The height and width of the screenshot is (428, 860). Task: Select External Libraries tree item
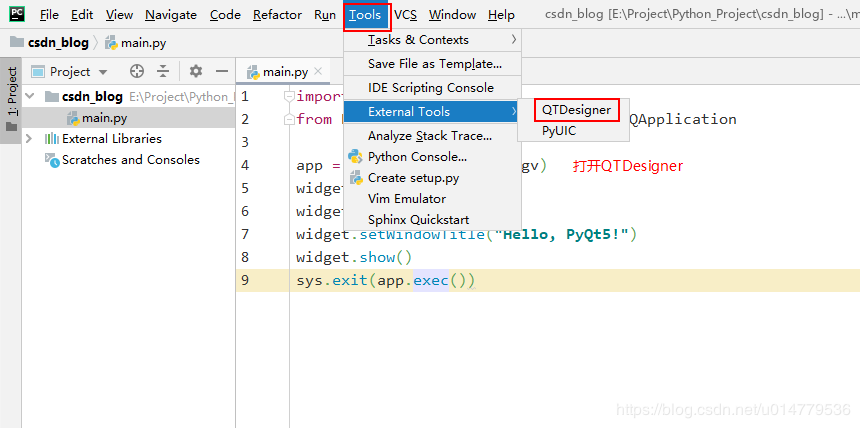(x=112, y=139)
